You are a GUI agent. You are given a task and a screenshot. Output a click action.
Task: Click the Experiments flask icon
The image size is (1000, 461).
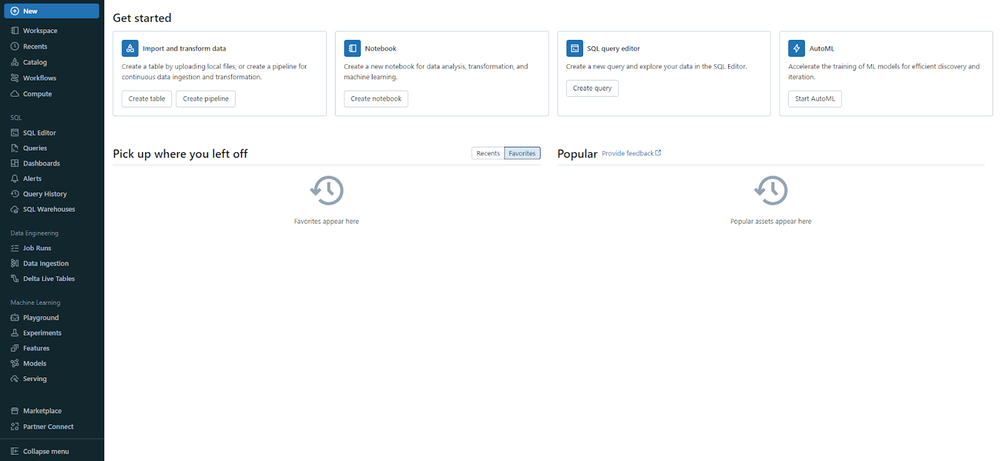tap(15, 333)
